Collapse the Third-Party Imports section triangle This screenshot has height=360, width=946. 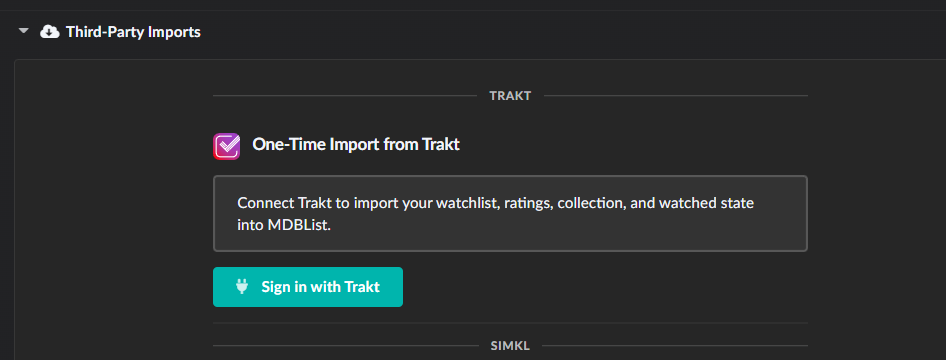(x=24, y=31)
